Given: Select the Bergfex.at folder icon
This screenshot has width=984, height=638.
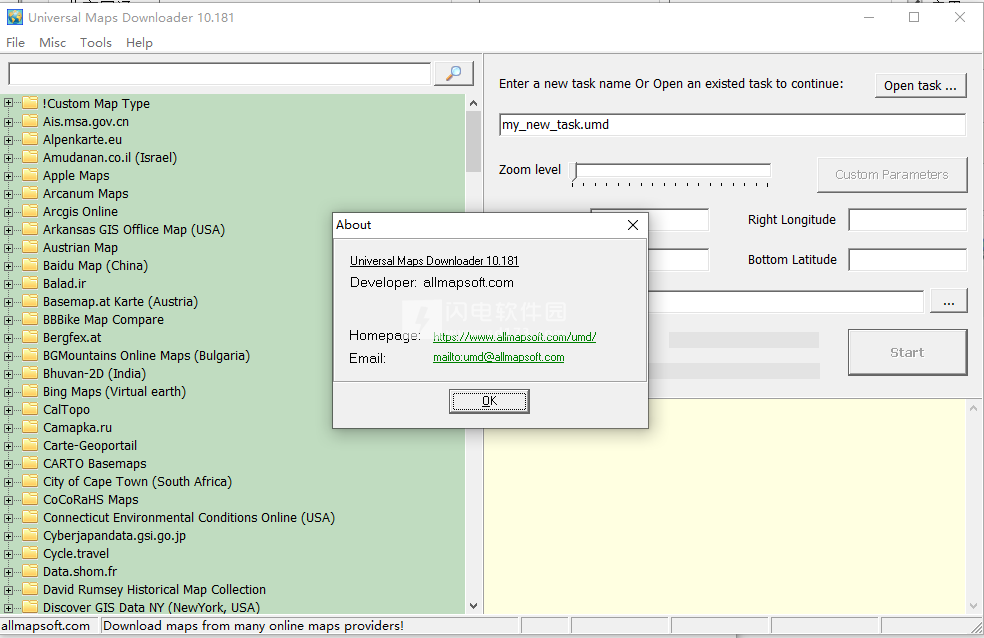Looking at the screenshot, I should [30, 337].
